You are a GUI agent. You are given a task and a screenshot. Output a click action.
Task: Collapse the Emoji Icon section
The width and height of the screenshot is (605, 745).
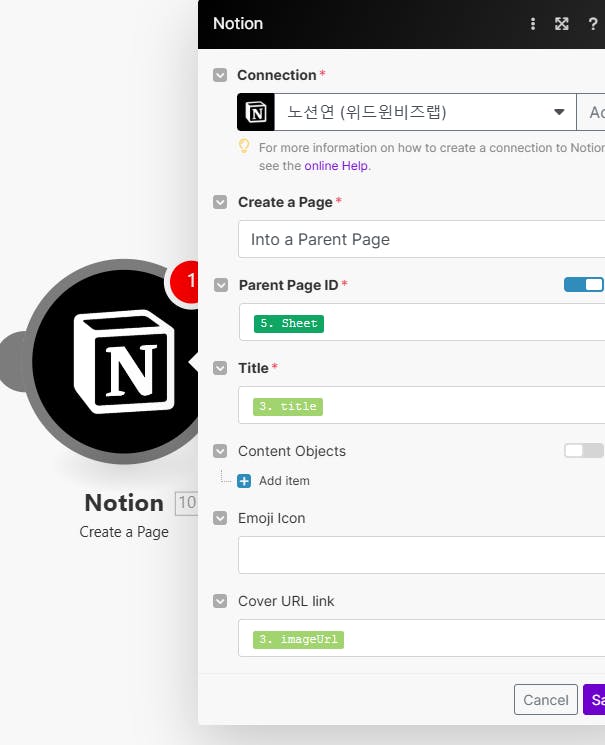pos(220,518)
